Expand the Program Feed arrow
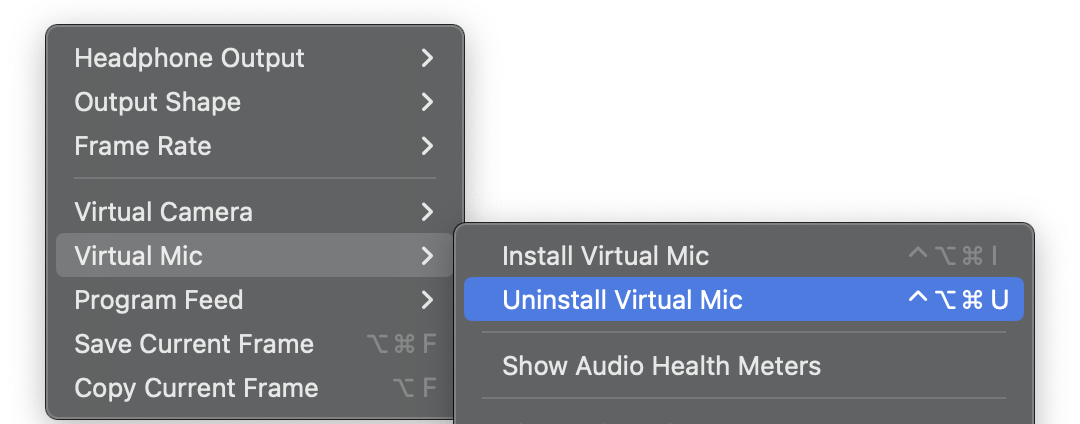 [428, 300]
